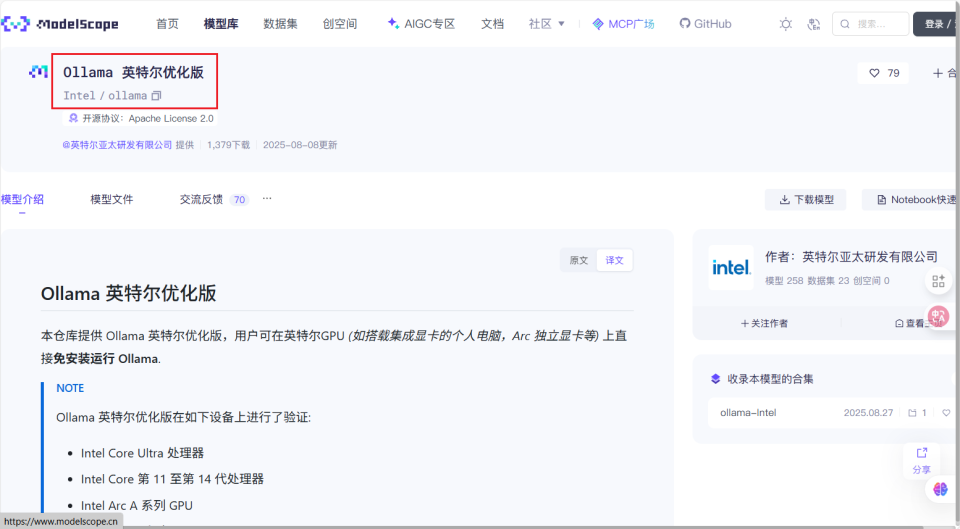The width and height of the screenshot is (960, 529).
Task: Switch to 模型文件 tab
Action: point(111,200)
